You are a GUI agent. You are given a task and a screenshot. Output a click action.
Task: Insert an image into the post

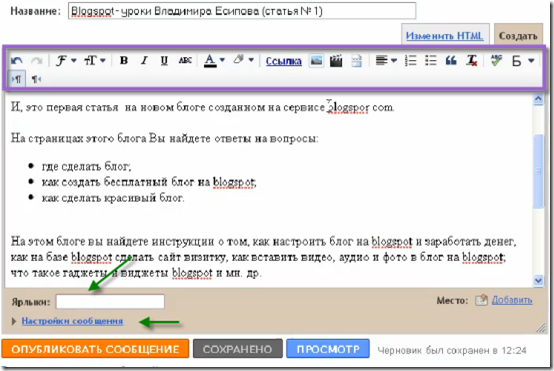pyautogui.click(x=316, y=61)
